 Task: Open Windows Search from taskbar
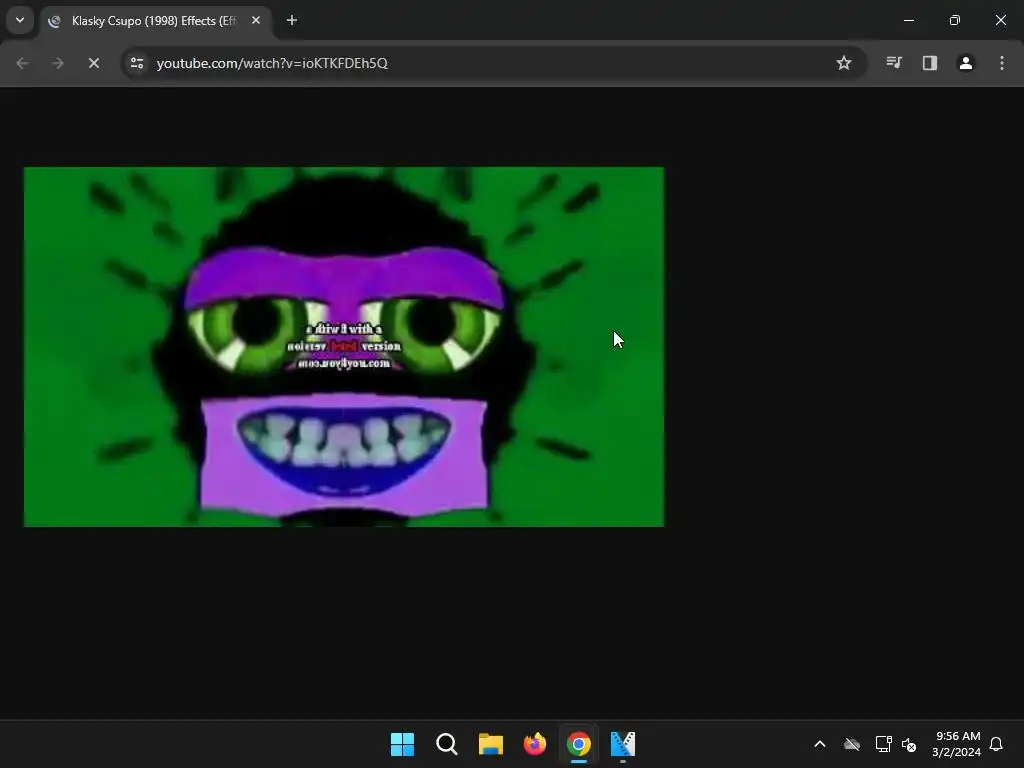tap(447, 744)
